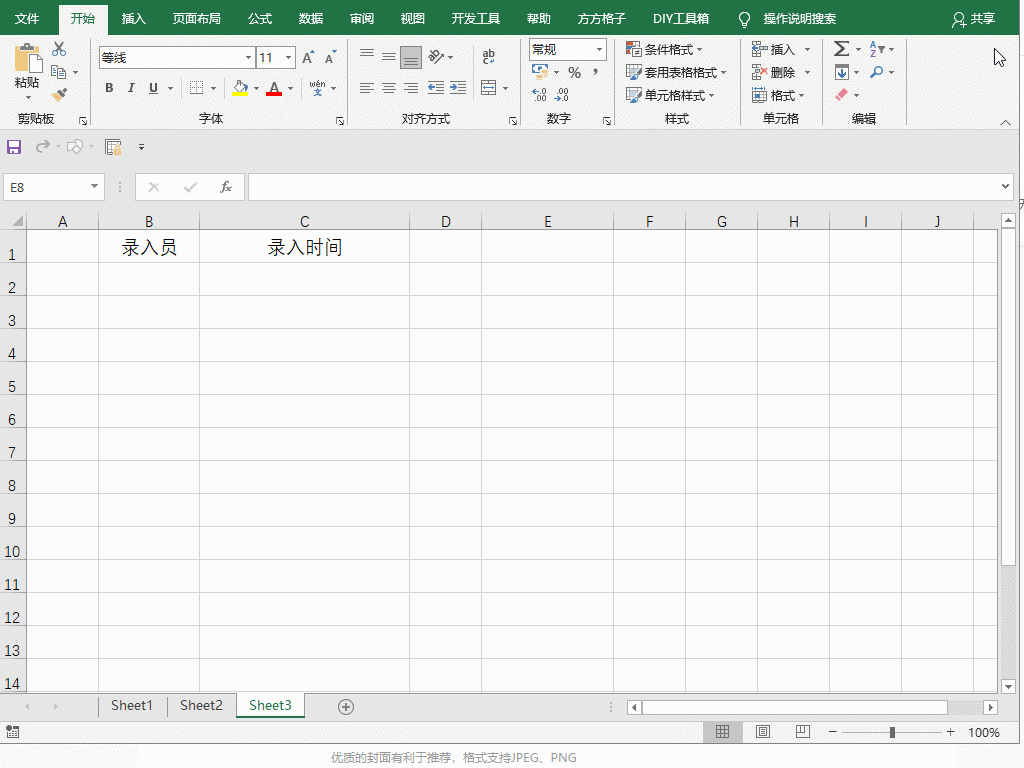Decrease decimal places
Screen dimensions: 1024x768
click(562, 95)
